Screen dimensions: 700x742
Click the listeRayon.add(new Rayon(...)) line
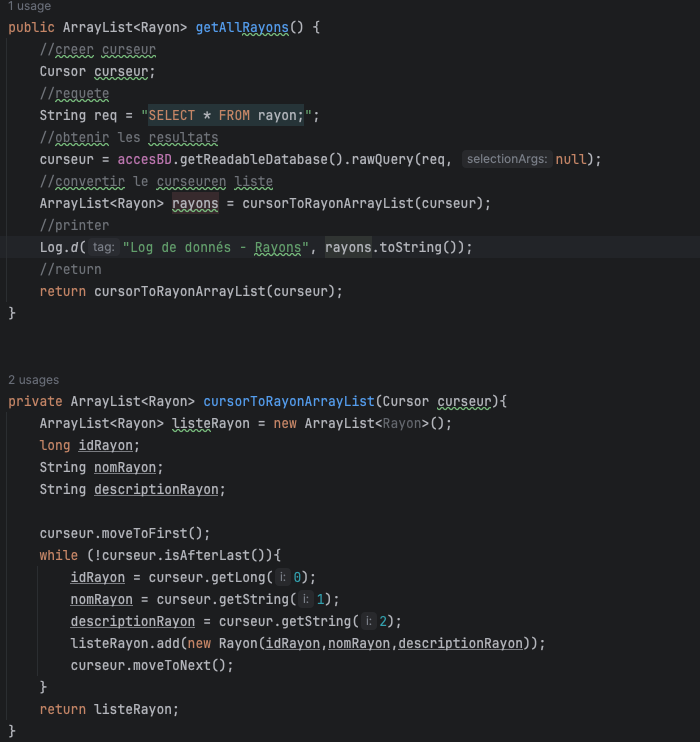308,644
